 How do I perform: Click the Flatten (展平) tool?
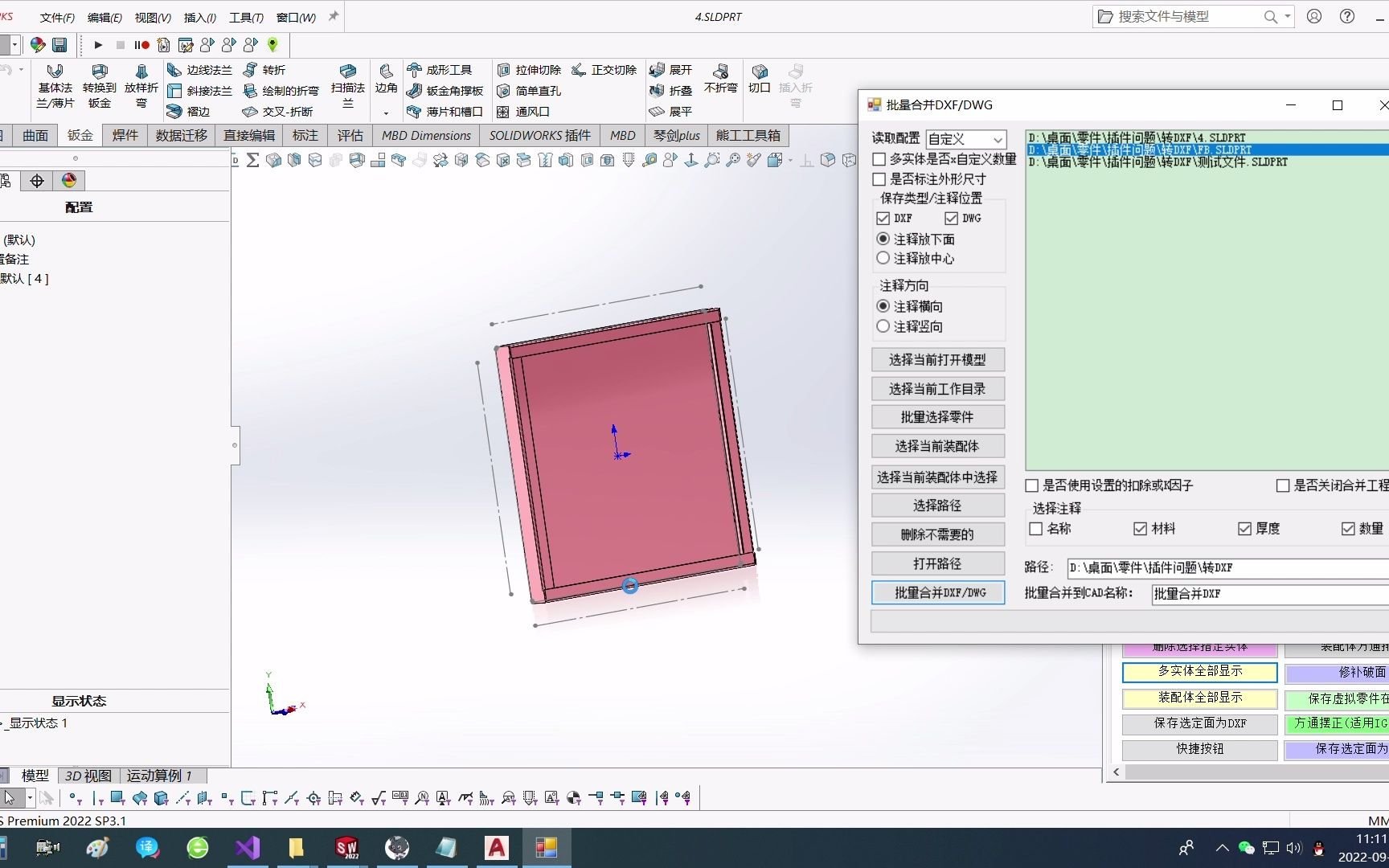pyautogui.click(x=670, y=112)
